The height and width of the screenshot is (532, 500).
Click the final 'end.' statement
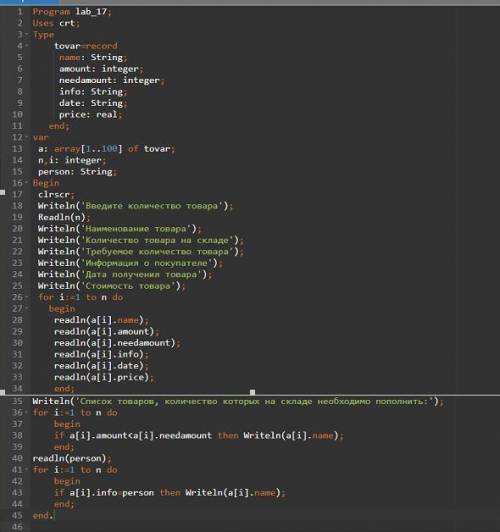[x=43, y=515]
